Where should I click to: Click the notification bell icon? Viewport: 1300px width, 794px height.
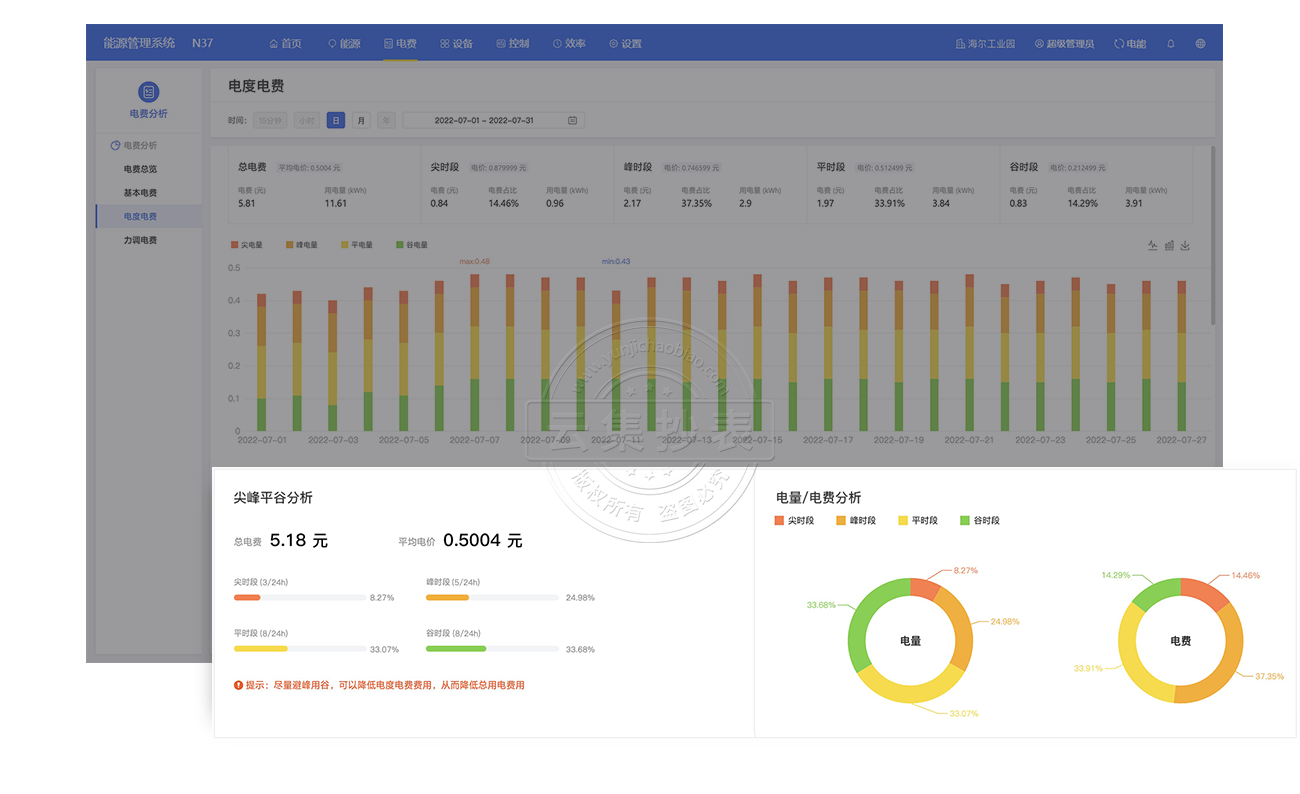1171,44
